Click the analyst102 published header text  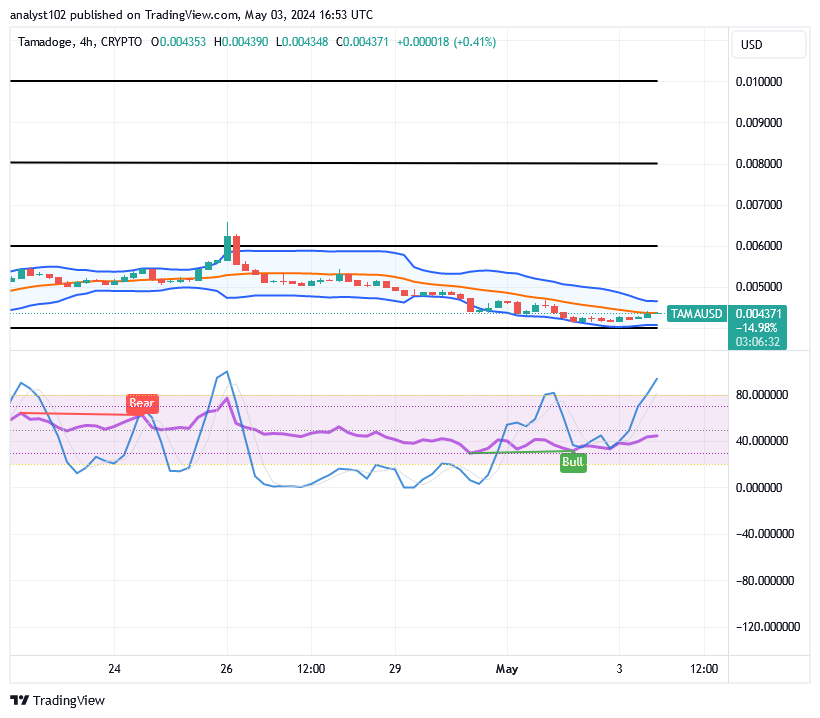(191, 15)
